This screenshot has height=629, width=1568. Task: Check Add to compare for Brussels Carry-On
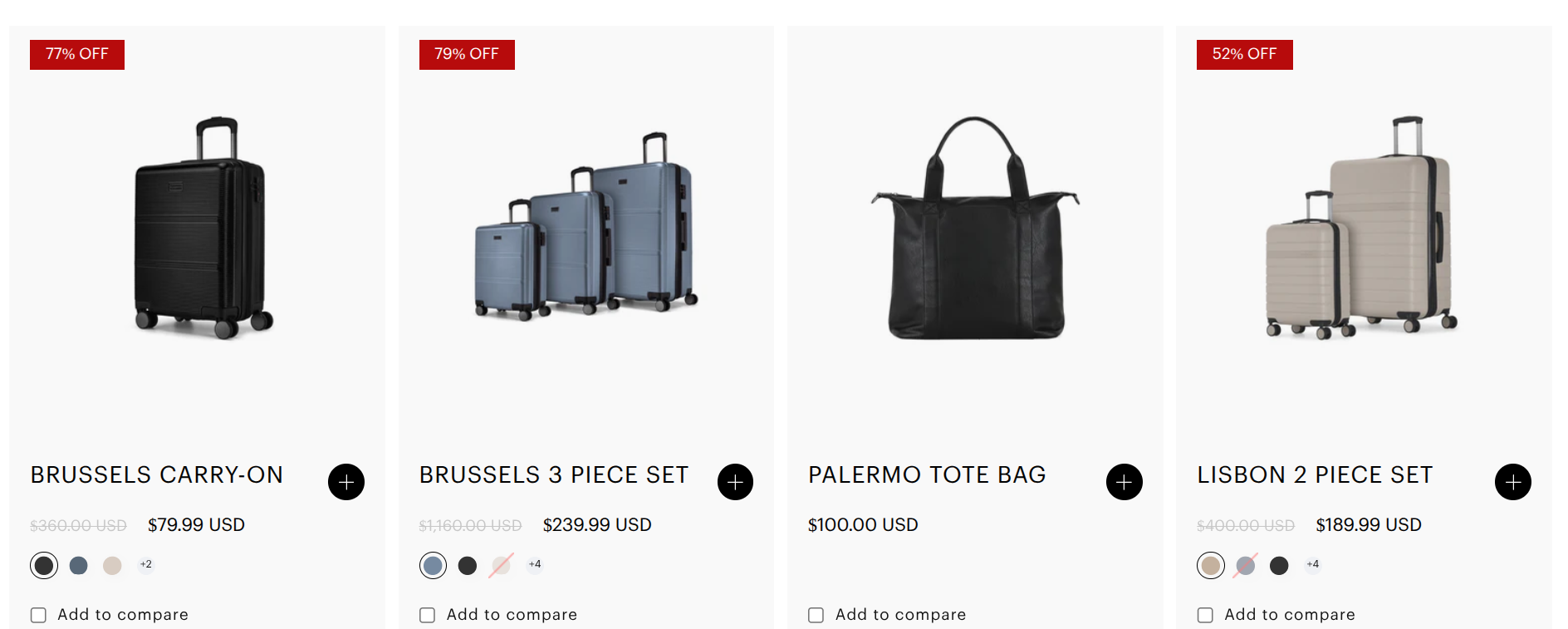[38, 615]
